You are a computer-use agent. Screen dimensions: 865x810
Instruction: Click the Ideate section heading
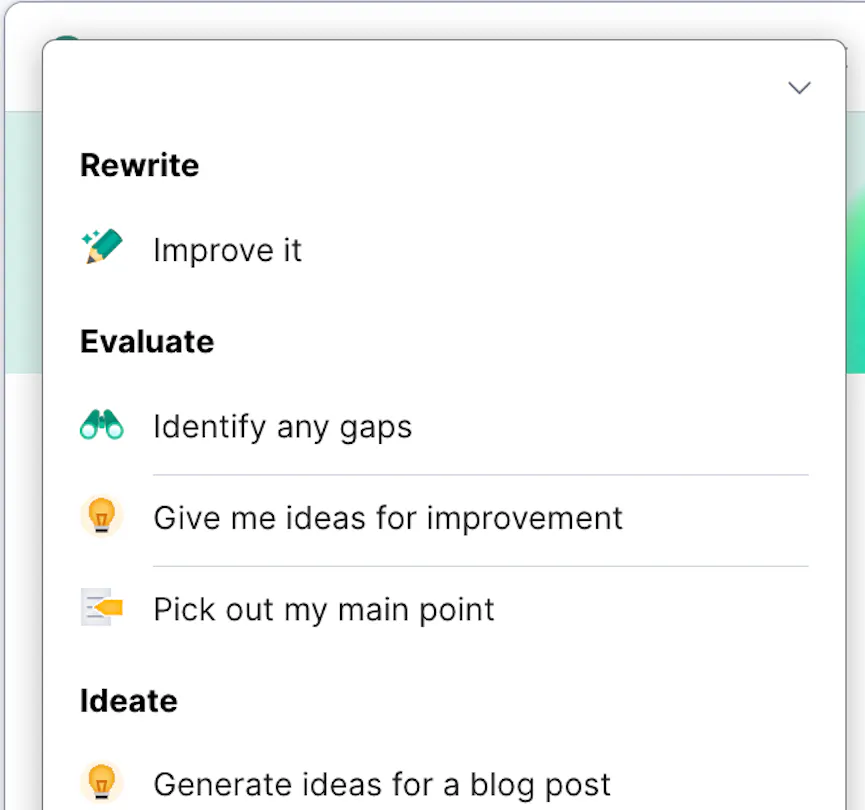(x=129, y=701)
